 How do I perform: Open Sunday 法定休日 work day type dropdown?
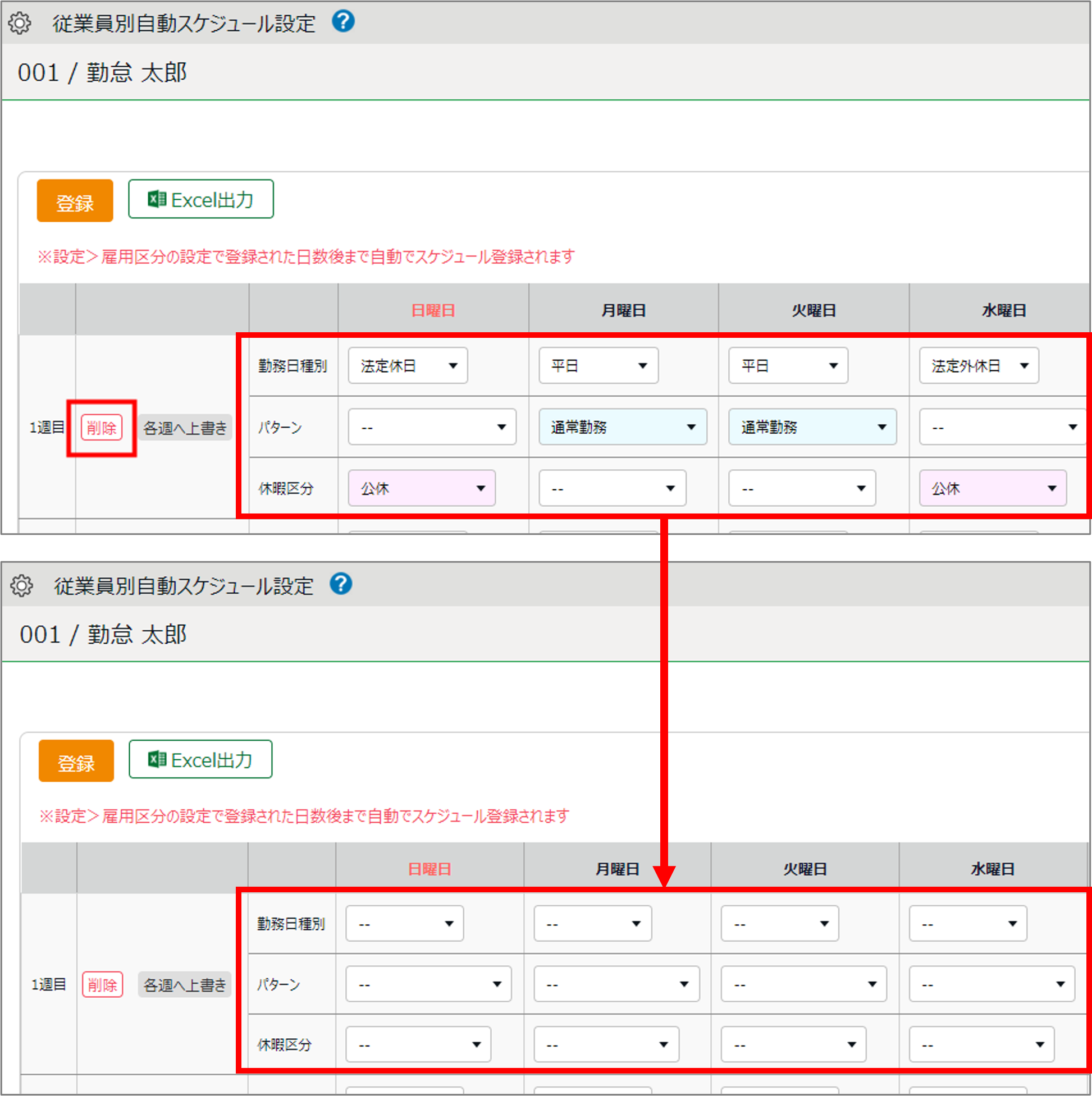pos(408,366)
